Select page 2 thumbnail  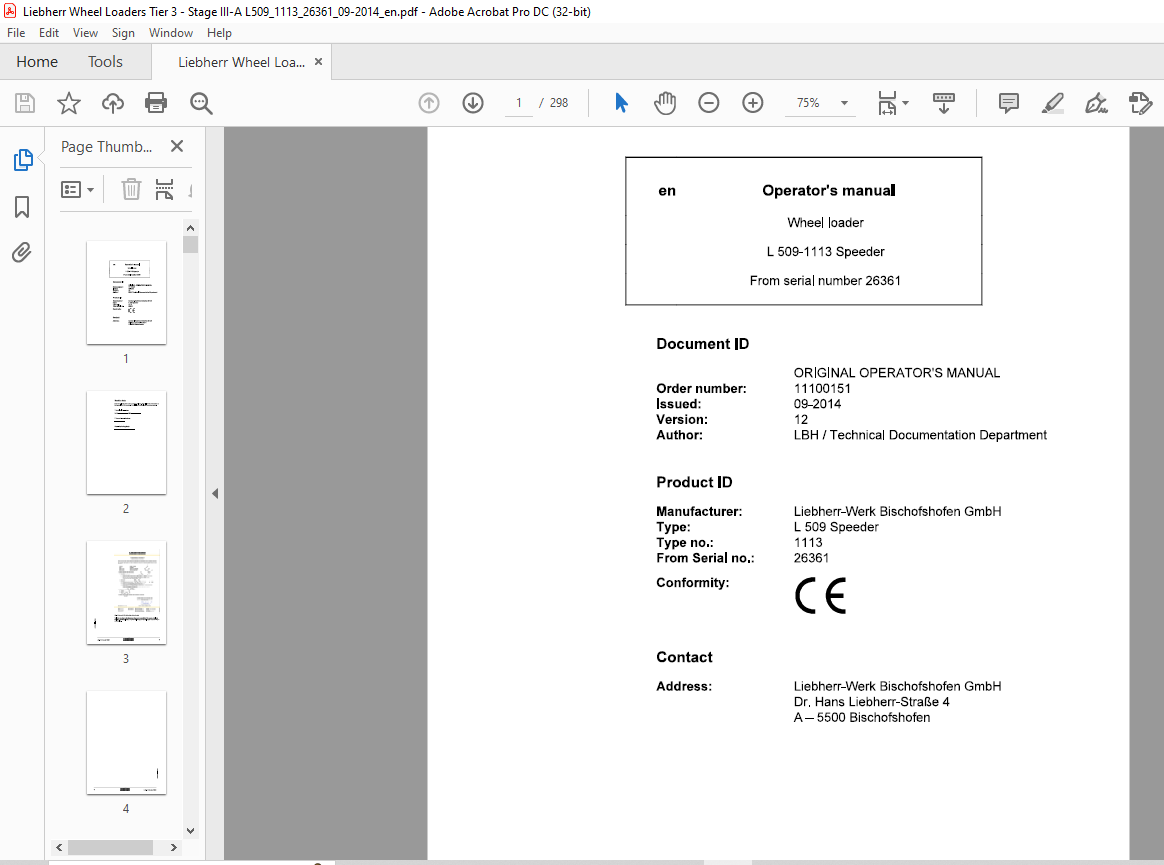pos(126,443)
